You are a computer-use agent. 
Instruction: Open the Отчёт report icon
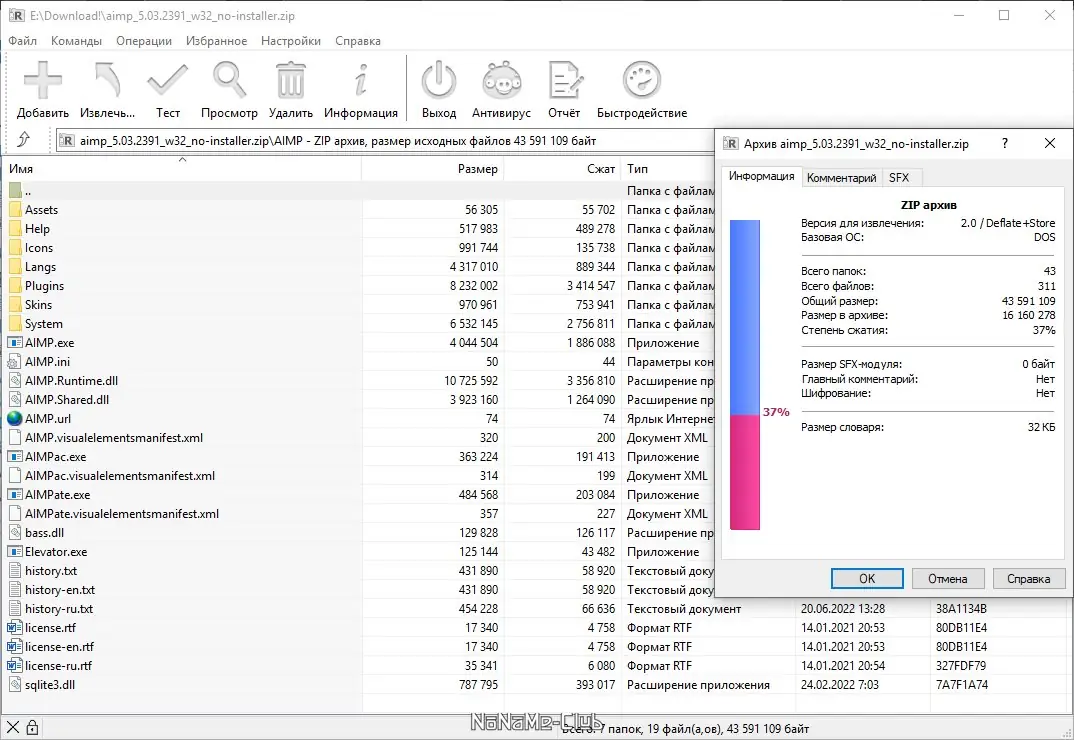(564, 80)
